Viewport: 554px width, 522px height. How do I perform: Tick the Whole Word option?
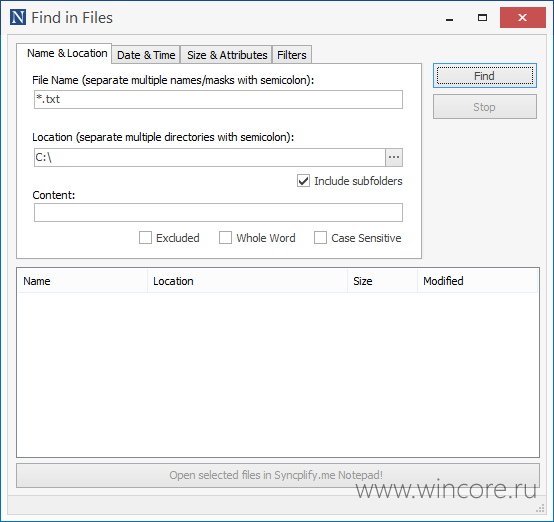[225, 238]
